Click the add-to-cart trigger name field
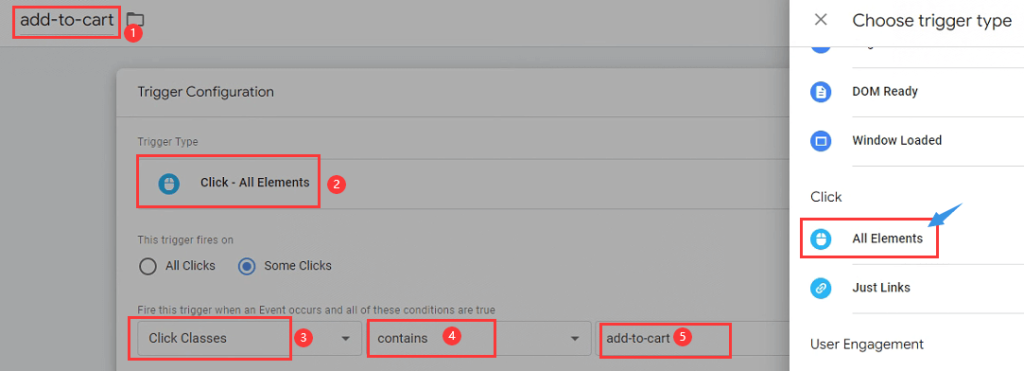 click(x=66, y=20)
